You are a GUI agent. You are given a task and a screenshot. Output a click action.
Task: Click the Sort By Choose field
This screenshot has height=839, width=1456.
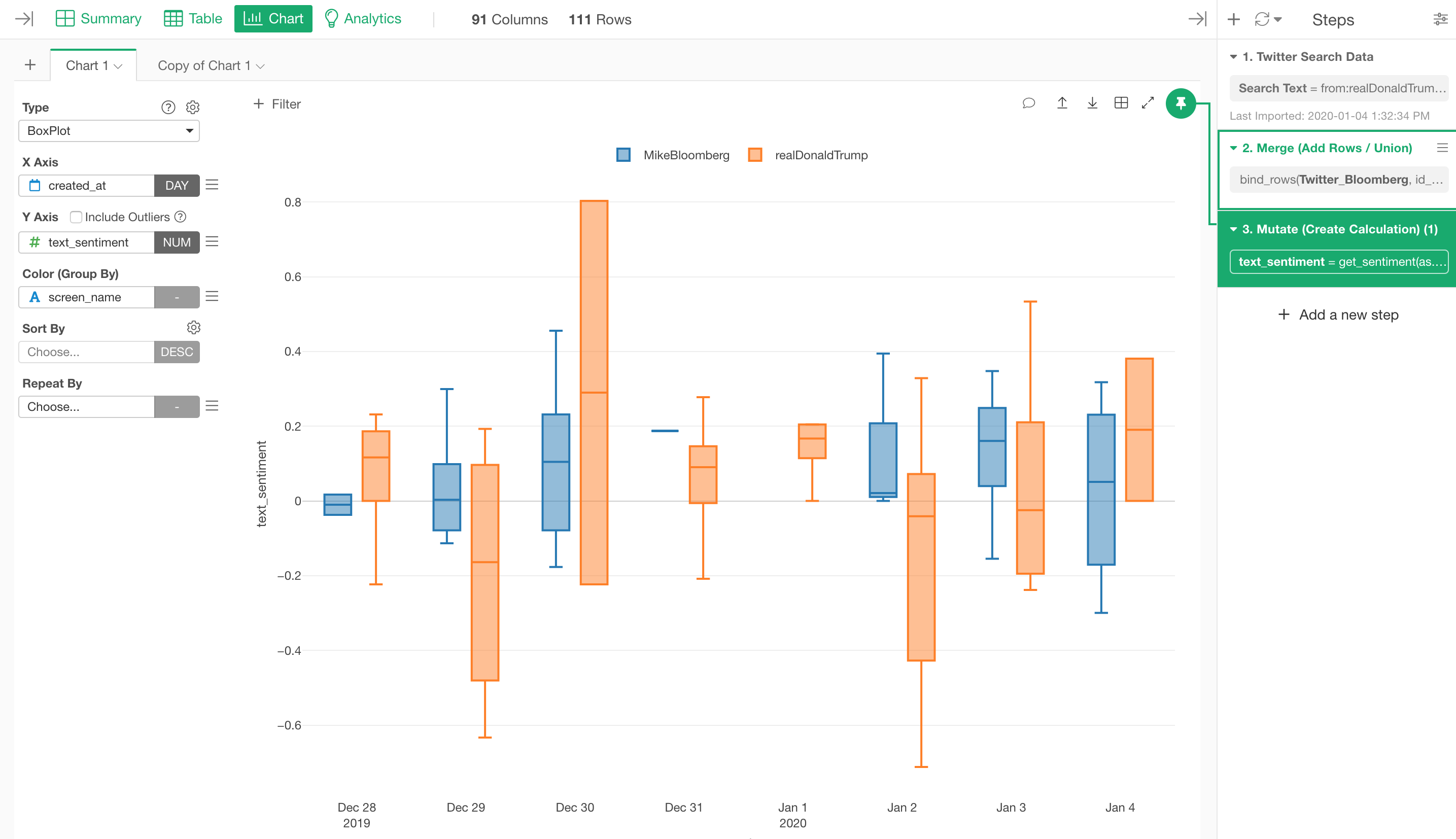[86, 352]
